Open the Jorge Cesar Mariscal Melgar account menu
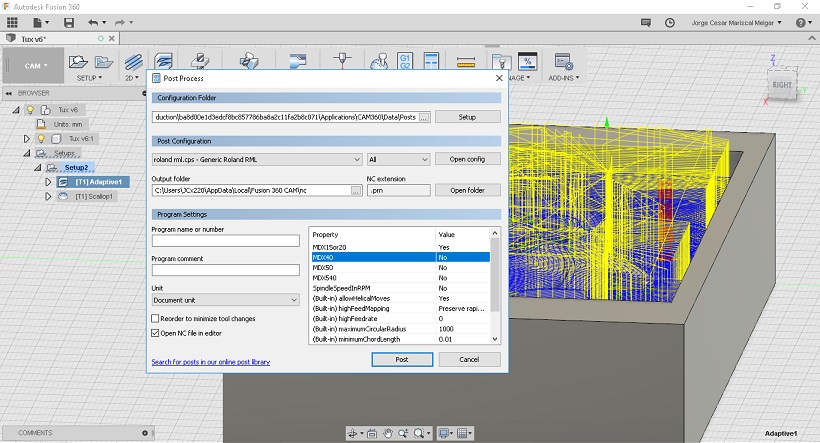The height and width of the screenshot is (443, 820). 736,22
